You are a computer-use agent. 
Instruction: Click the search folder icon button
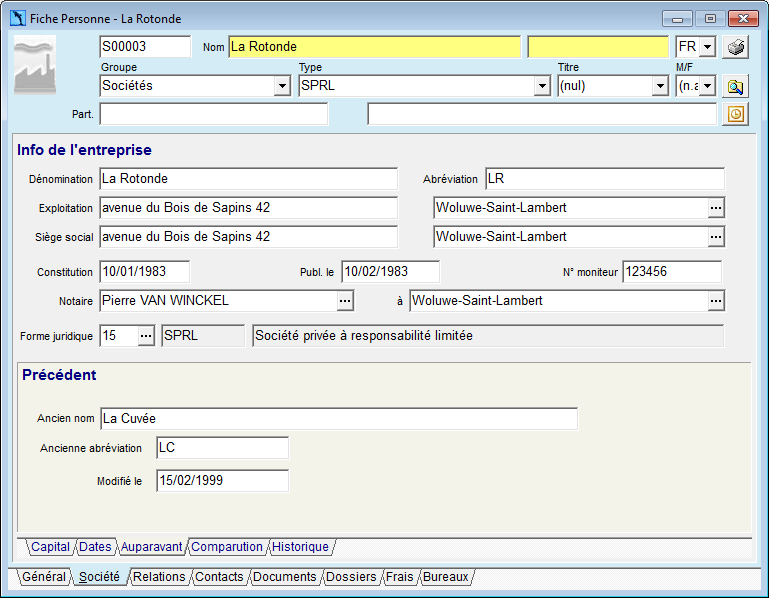coord(735,86)
